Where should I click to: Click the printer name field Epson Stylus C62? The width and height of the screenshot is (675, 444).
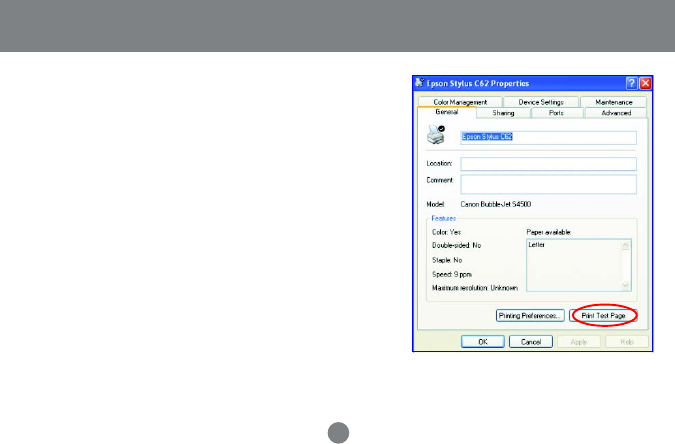548,137
